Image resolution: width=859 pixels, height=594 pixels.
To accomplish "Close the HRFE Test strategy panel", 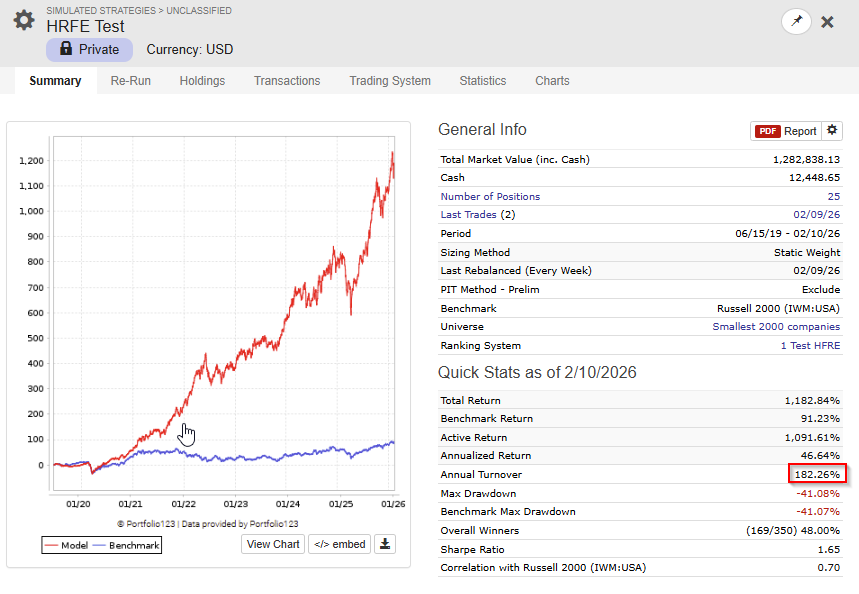I will coord(827,22).
